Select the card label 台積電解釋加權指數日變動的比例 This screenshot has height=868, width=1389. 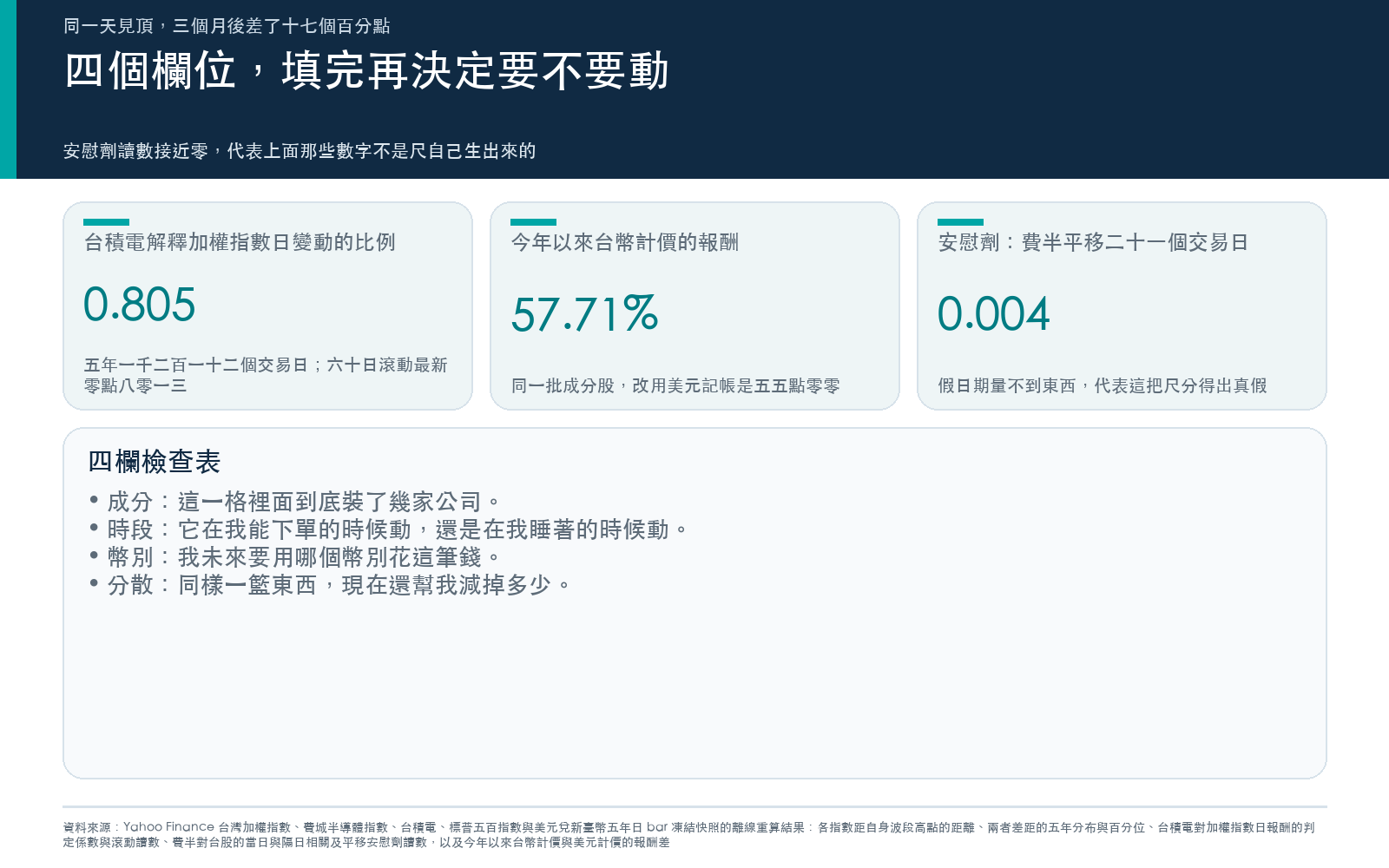point(240,242)
